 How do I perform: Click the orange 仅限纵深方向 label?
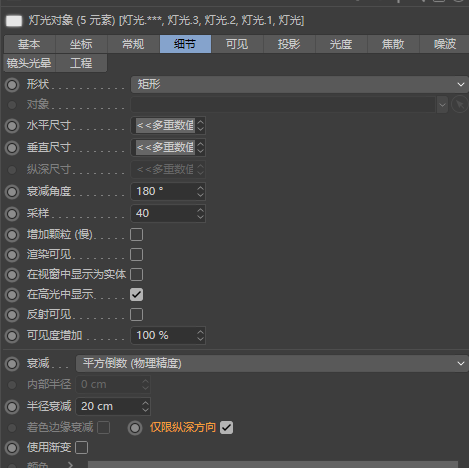tap(183, 428)
